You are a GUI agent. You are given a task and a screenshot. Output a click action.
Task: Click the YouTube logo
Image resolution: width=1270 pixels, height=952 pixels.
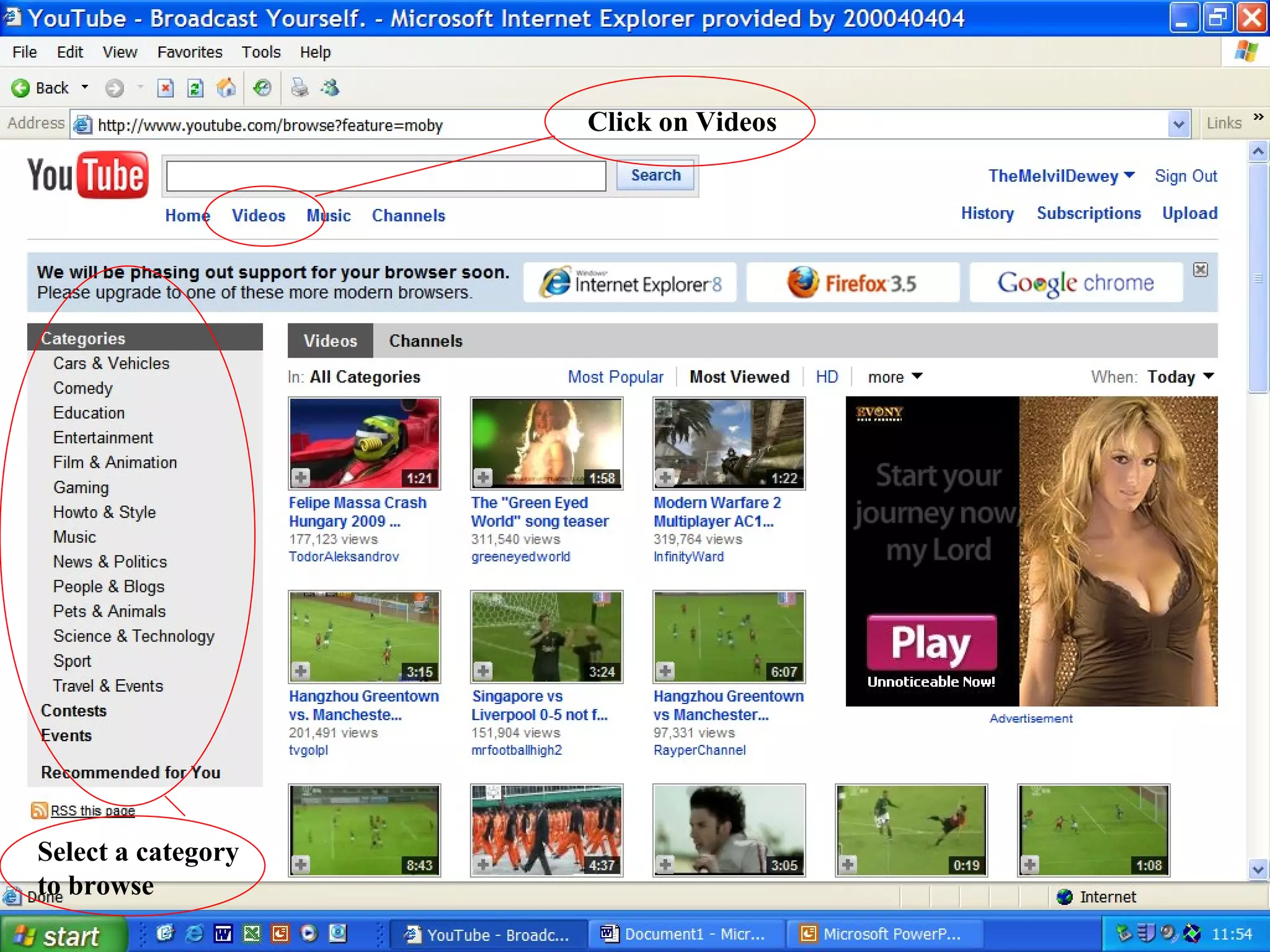point(87,175)
